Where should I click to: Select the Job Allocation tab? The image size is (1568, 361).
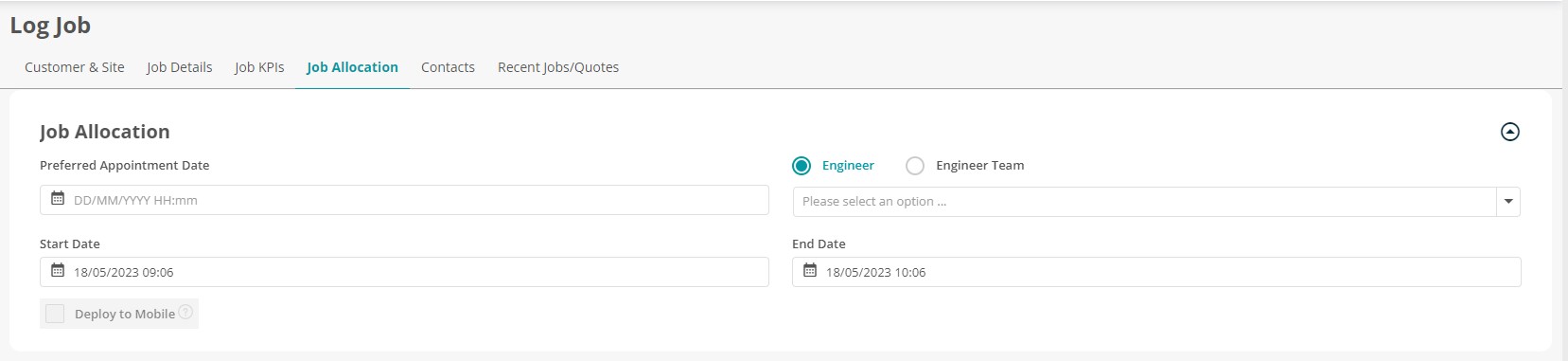352,67
